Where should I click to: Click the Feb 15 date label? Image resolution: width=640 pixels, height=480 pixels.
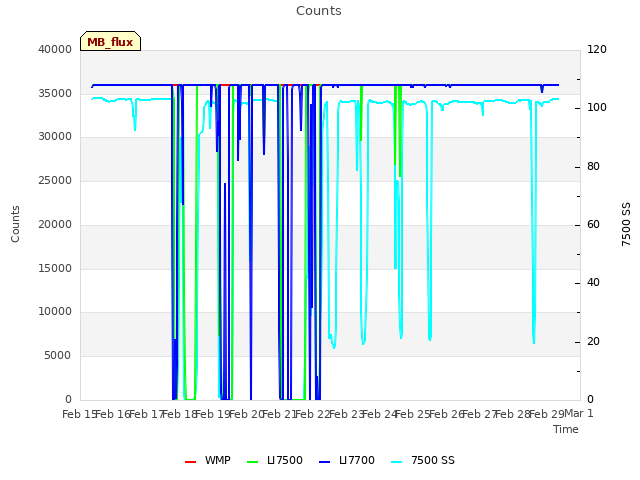pos(79,414)
